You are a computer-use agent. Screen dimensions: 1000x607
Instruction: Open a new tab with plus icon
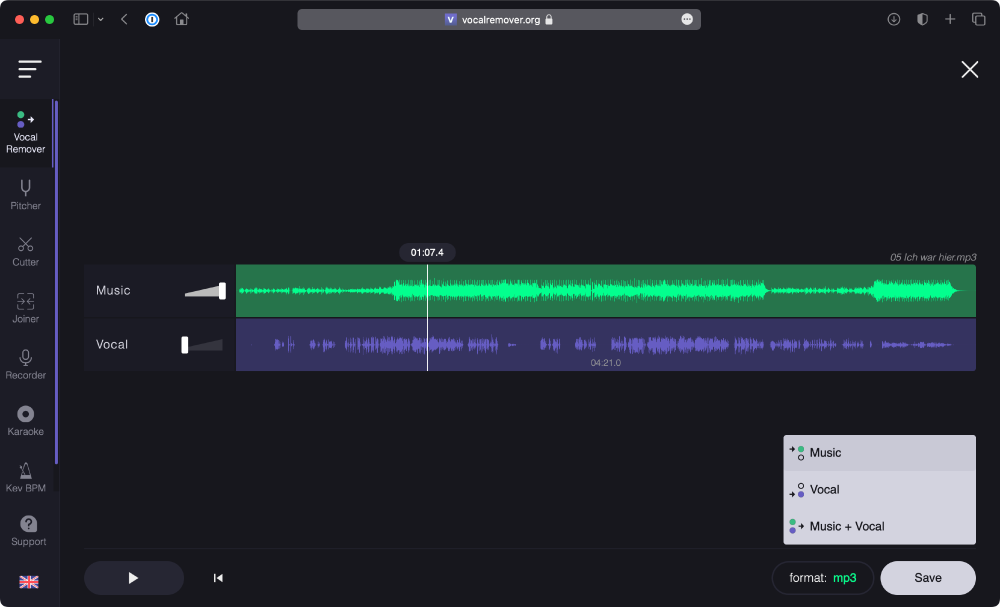(x=950, y=19)
